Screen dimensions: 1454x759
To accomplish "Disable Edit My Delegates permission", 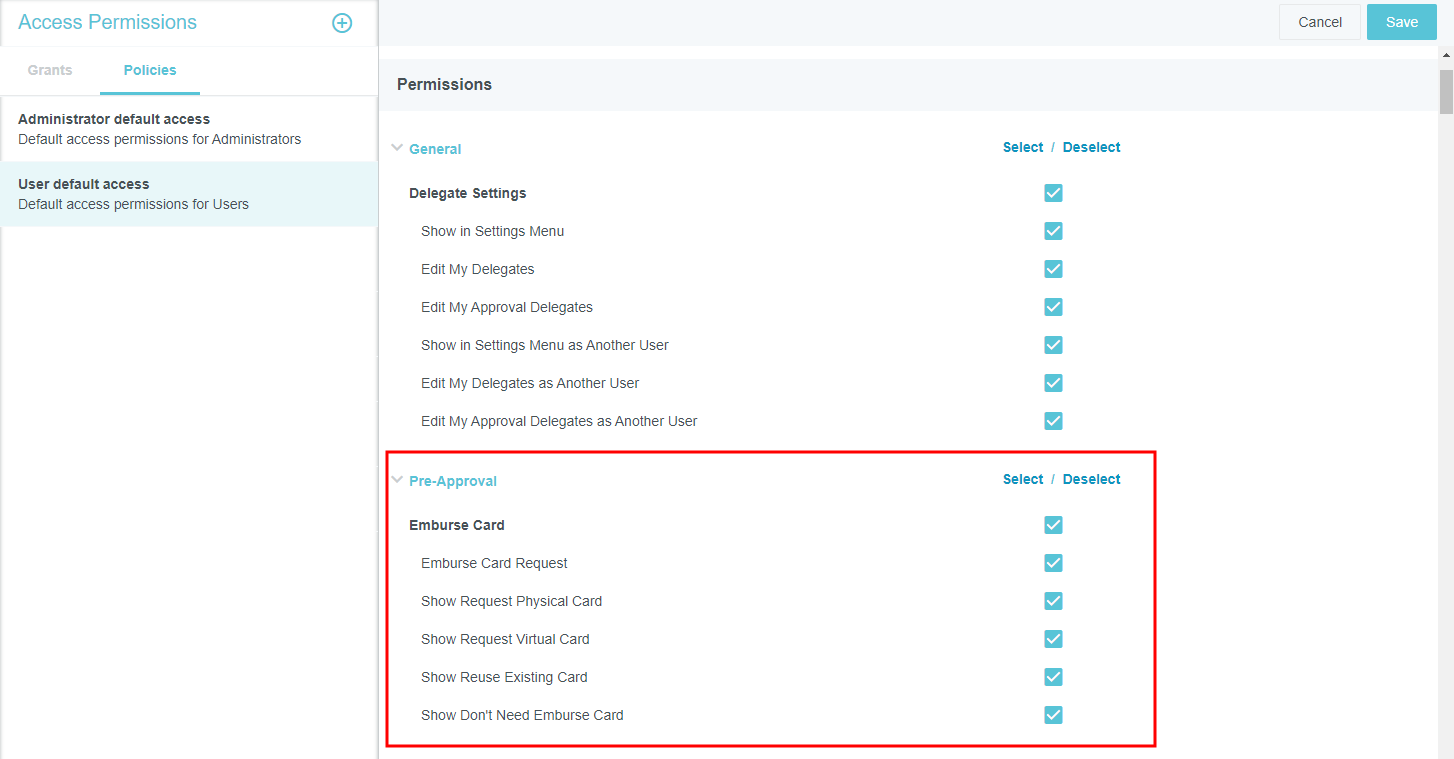I will point(1053,269).
